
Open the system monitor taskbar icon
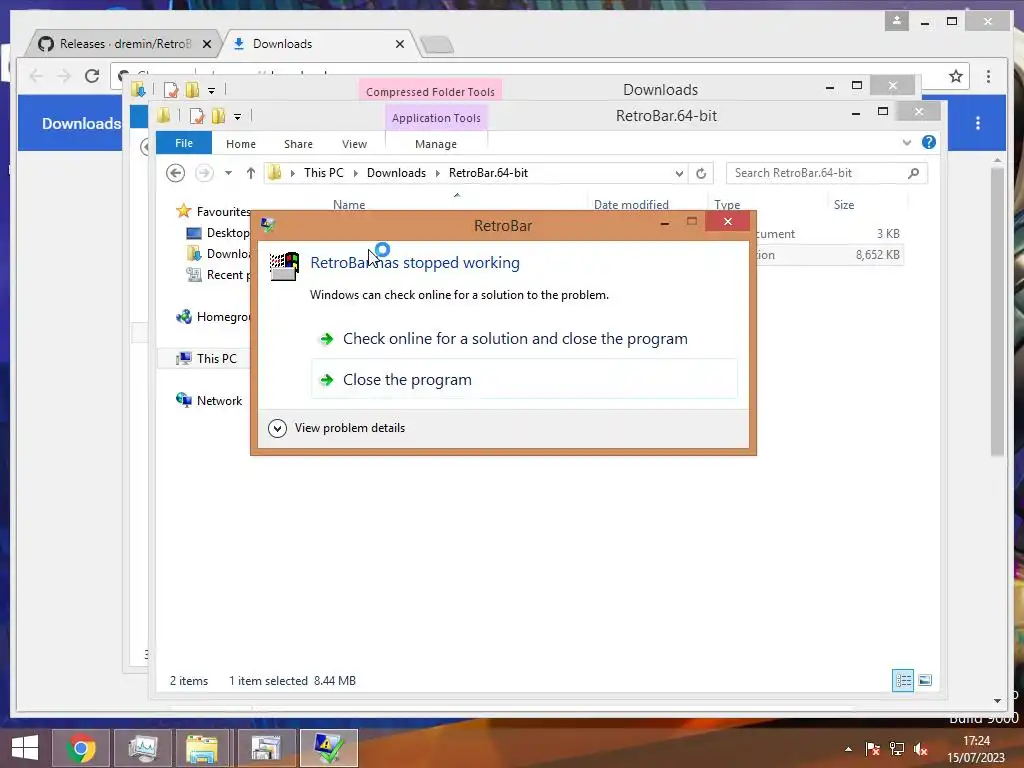click(143, 748)
